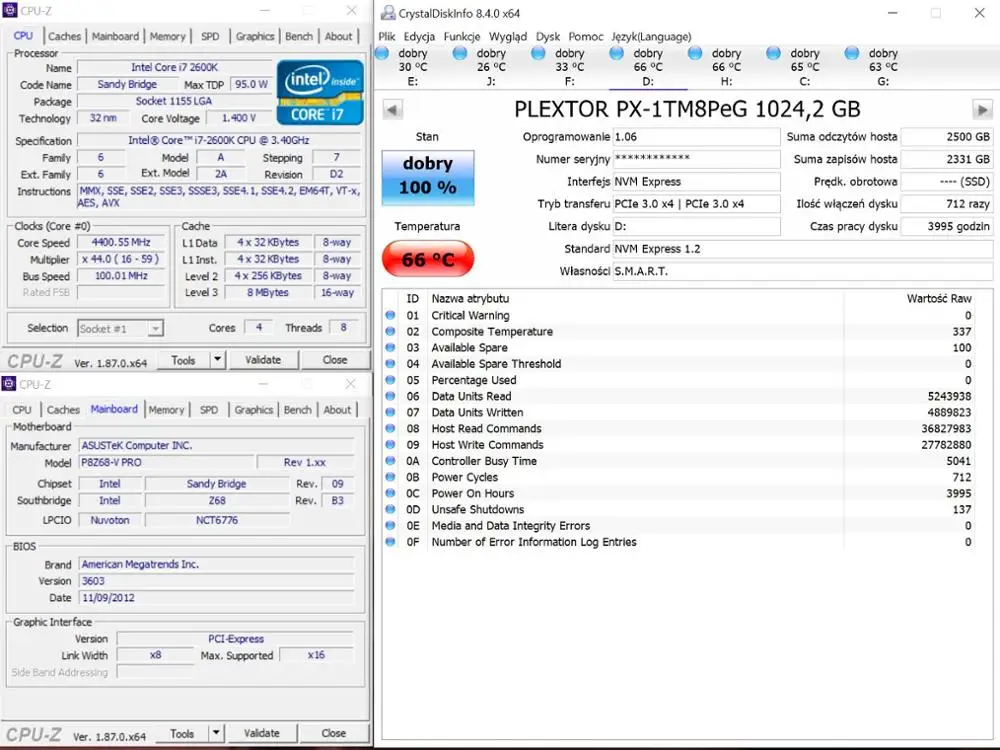This screenshot has height=750, width=1000.
Task: Click the Numer seryjny masked field
Action: click(x=696, y=159)
